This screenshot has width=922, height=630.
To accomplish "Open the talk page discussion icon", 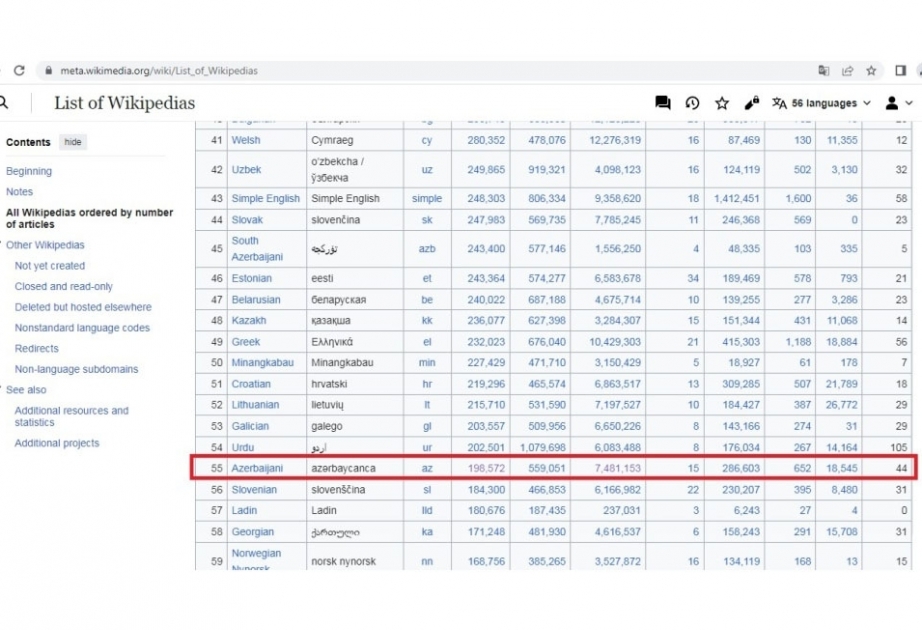I will tap(663, 103).
